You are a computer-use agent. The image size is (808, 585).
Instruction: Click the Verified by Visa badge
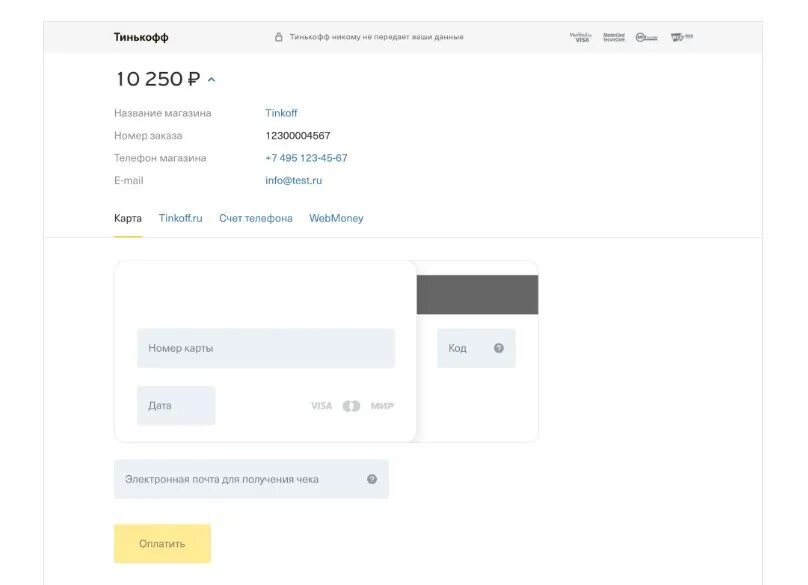tap(581, 37)
